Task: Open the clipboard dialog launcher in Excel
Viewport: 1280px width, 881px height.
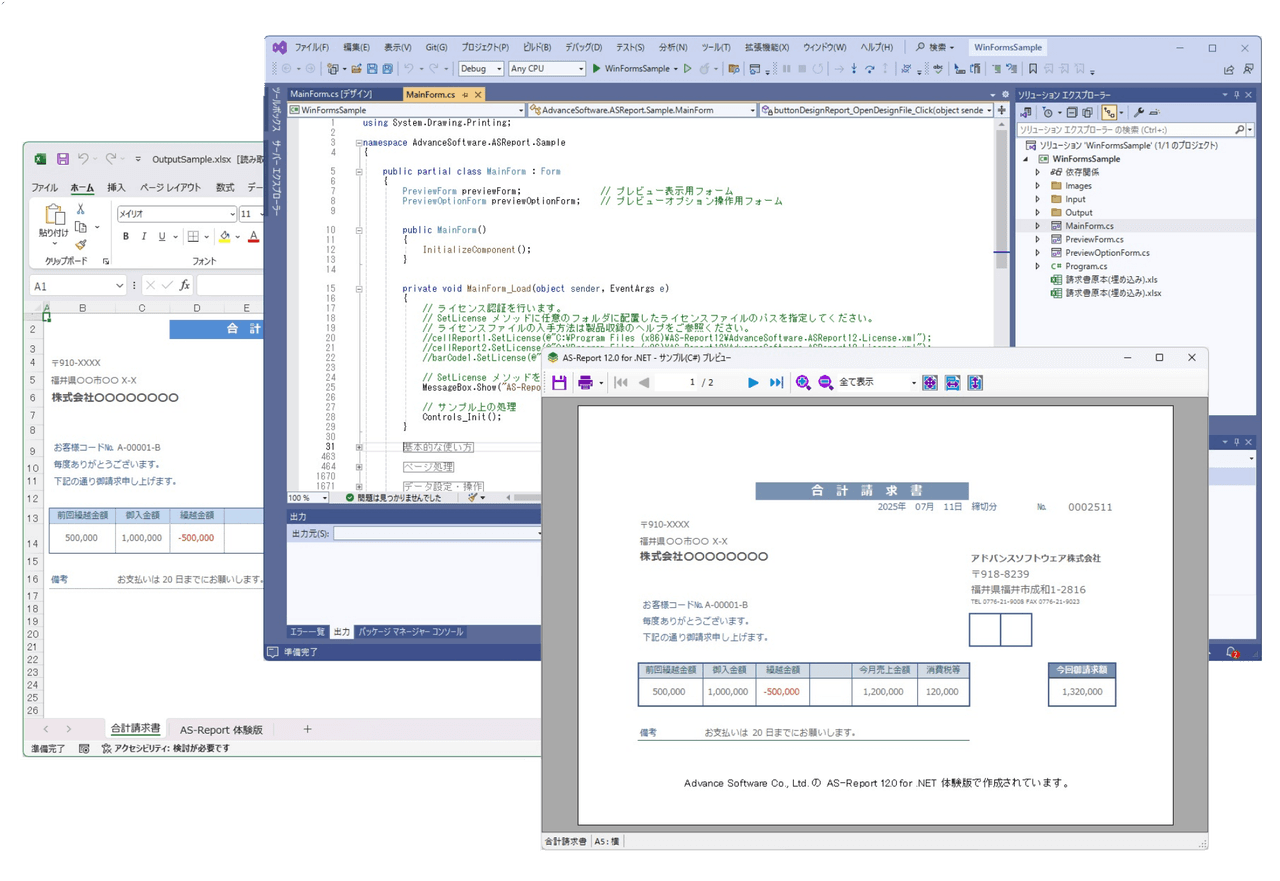Action: click(x=105, y=262)
